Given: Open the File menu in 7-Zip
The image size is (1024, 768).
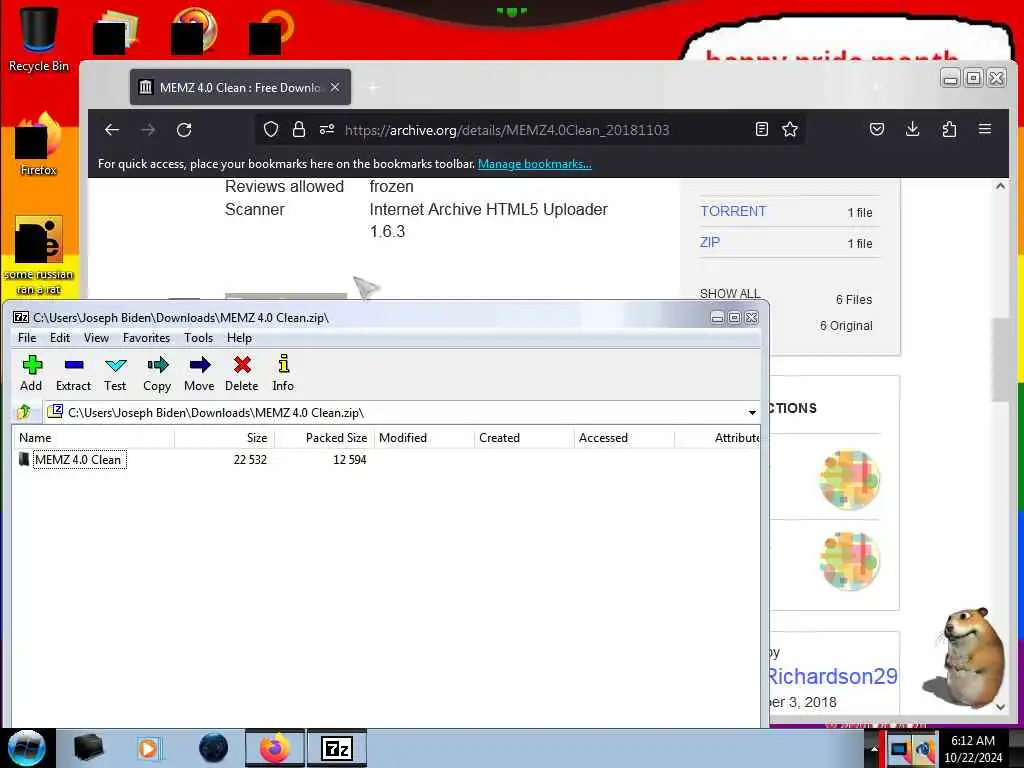Looking at the screenshot, I should point(27,338).
